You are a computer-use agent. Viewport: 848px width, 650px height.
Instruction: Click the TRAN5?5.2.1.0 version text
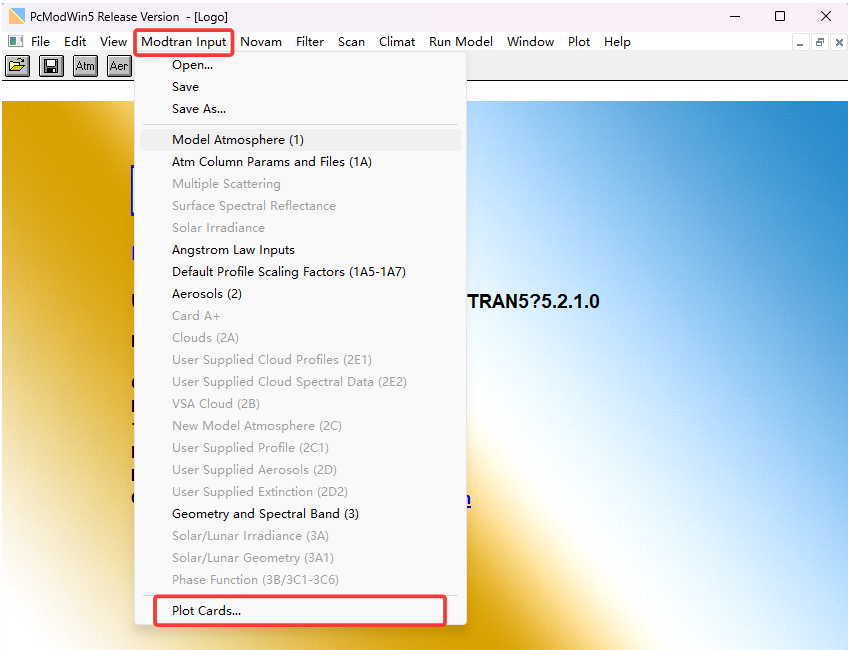(x=534, y=302)
